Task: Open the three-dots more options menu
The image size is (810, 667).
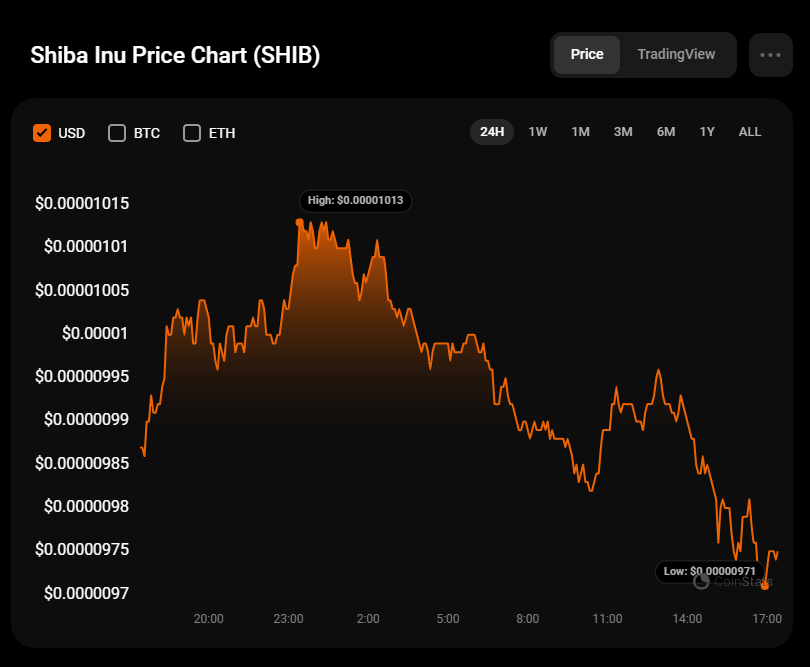Action: coord(770,55)
